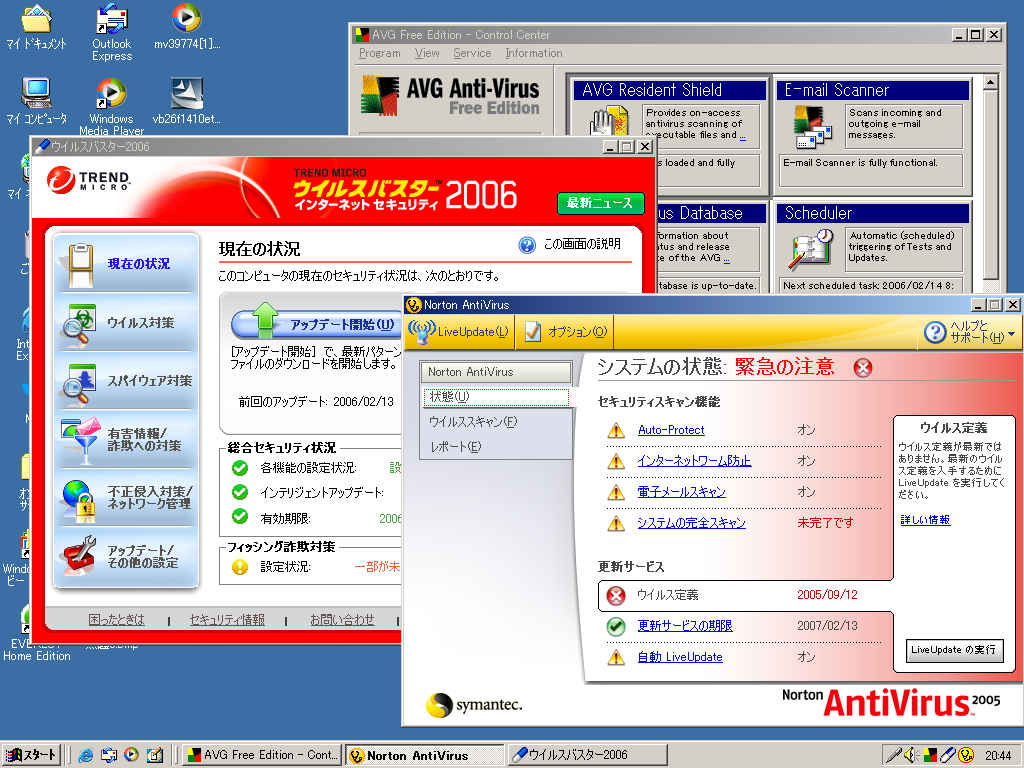This screenshot has height=768, width=1024.
Task: Click AVG Resident Shield panel title
Action: click(x=669, y=90)
